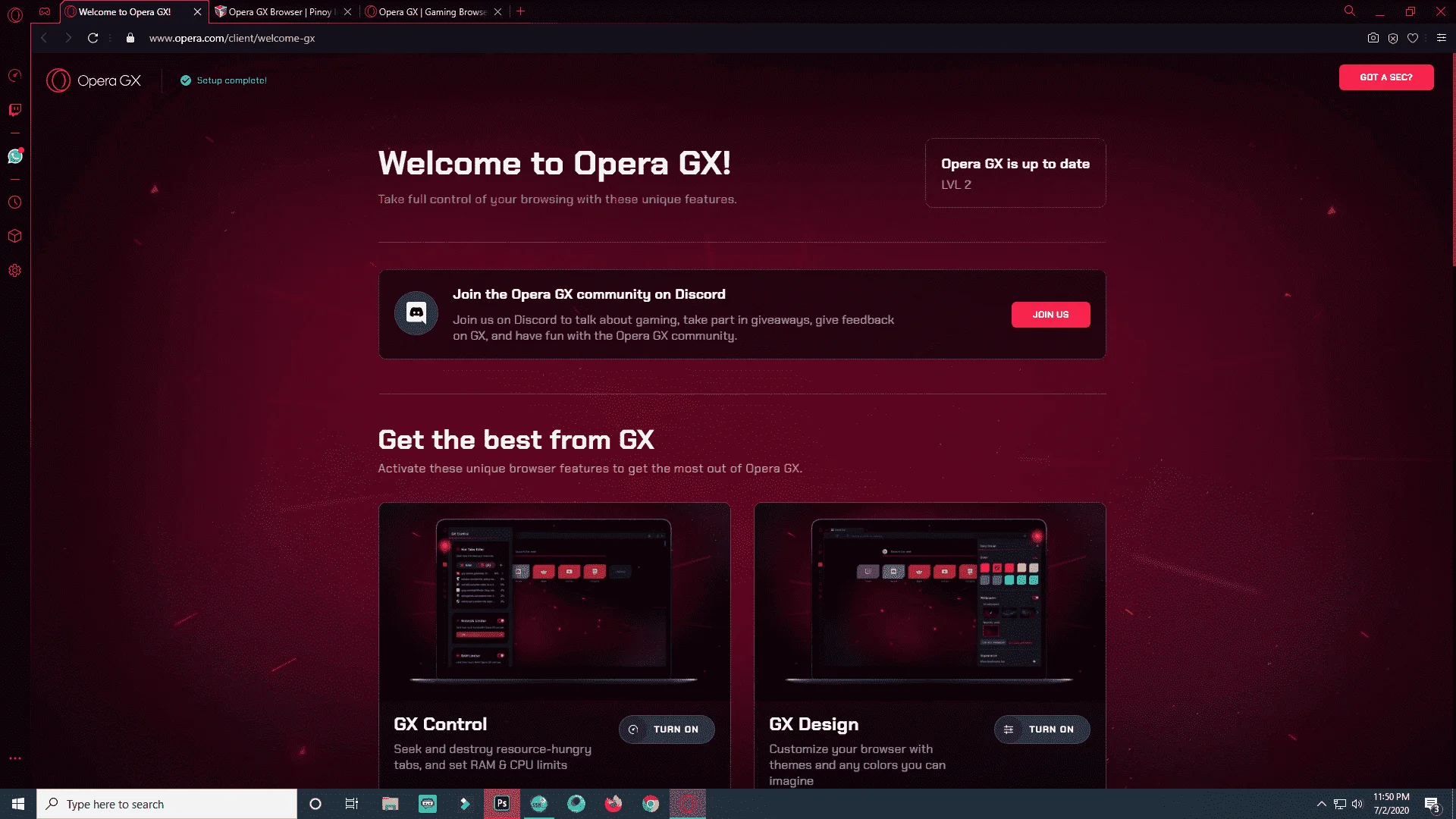Open the GX Design preview image
Viewport: 1456px width, 819px height.
(x=930, y=601)
